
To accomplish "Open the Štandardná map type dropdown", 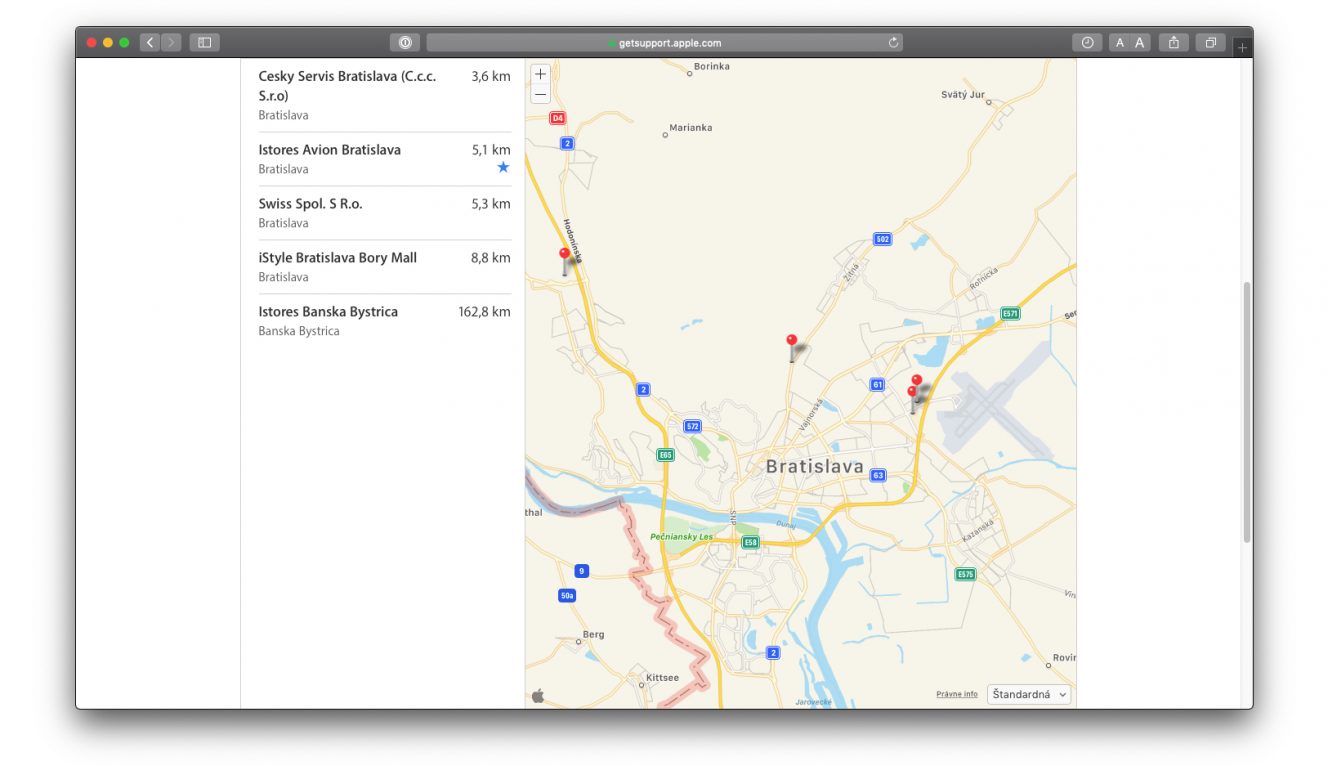I will click(1029, 694).
